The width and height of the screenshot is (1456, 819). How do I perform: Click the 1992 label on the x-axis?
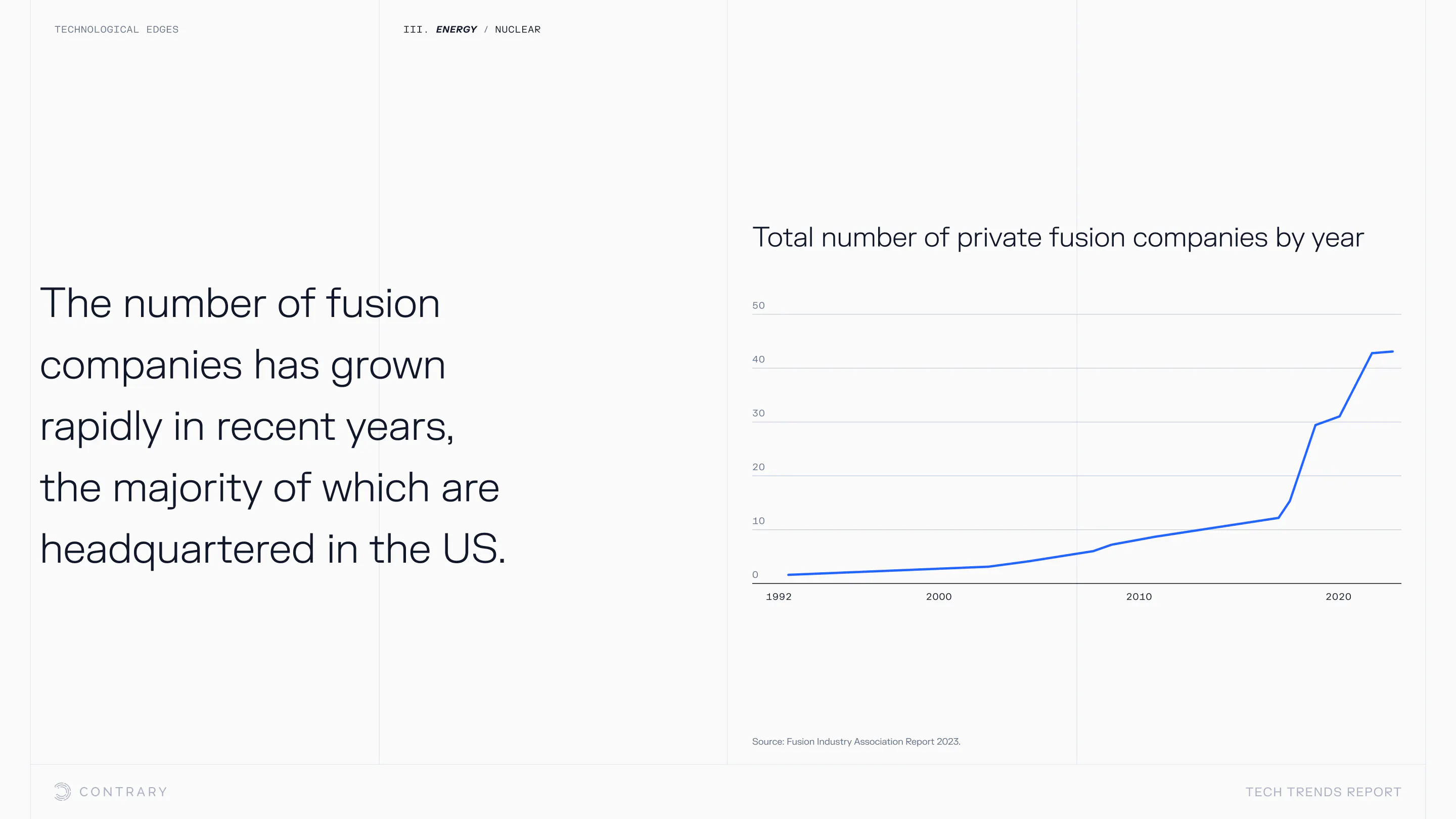[779, 597]
